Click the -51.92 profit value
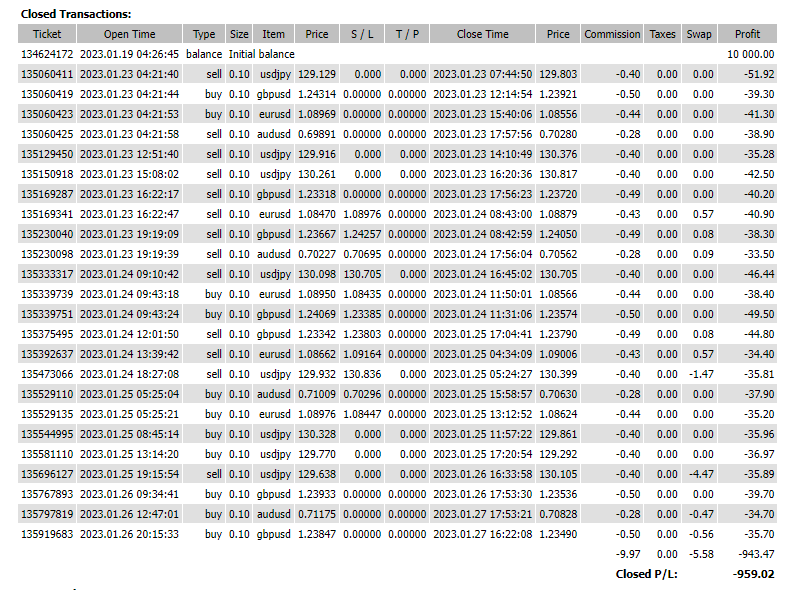Image resolution: width=802 pixels, height=590 pixels. 759,74
